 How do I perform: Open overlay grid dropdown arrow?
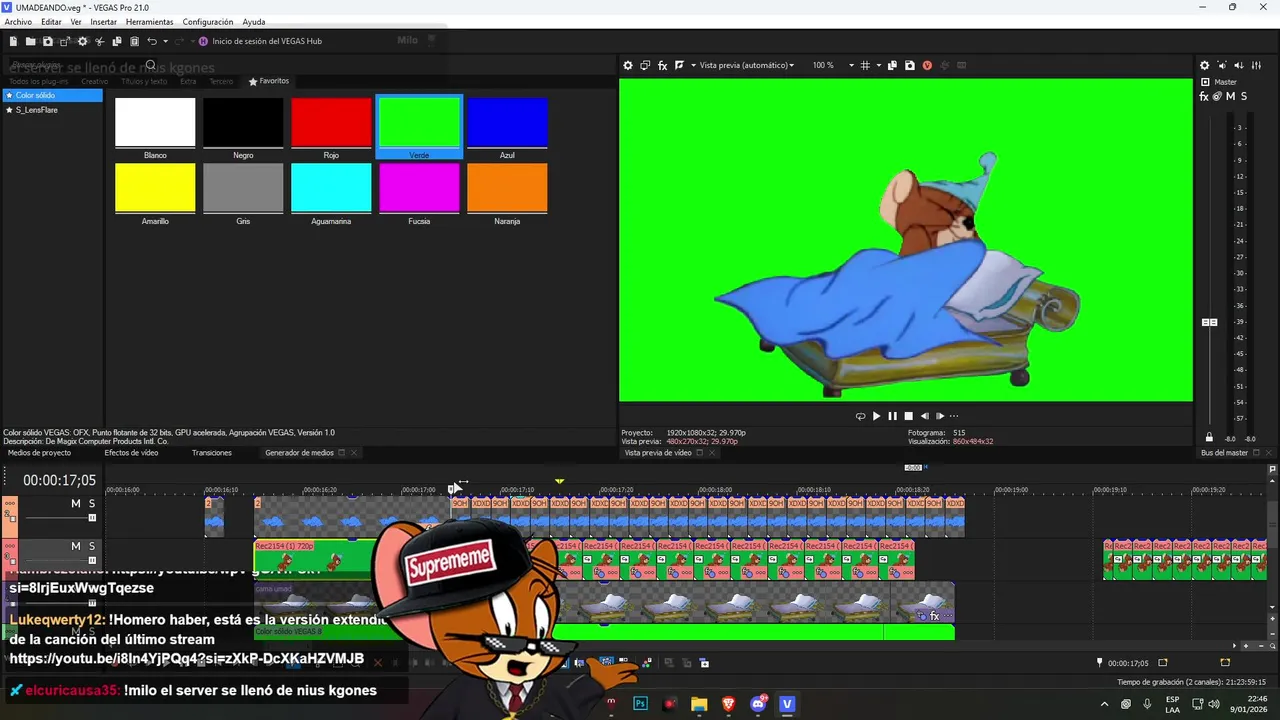coord(878,65)
